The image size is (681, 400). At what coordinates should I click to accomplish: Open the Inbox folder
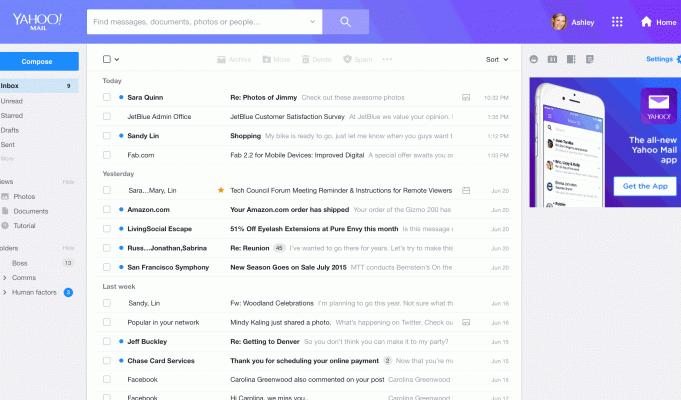(x=39, y=86)
